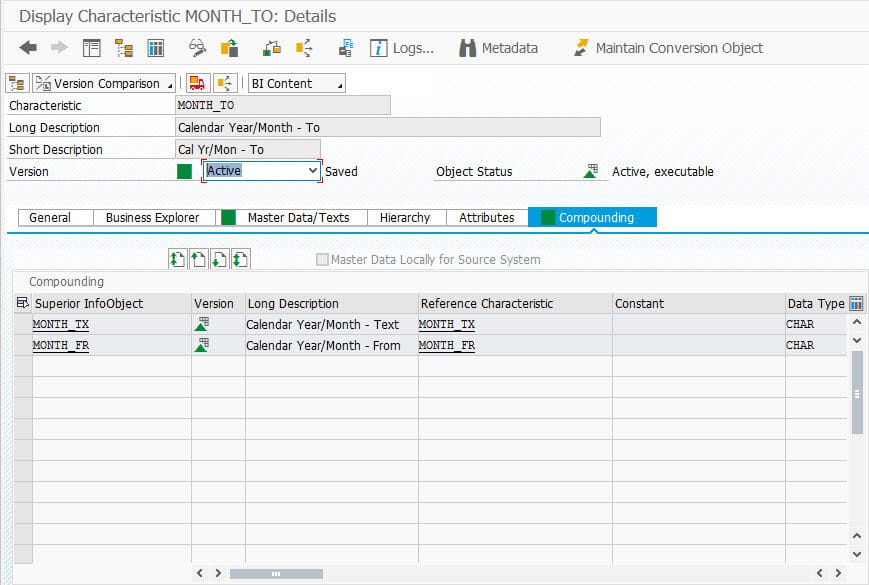Switch to the General tab
The height and width of the screenshot is (585, 869).
coord(50,218)
